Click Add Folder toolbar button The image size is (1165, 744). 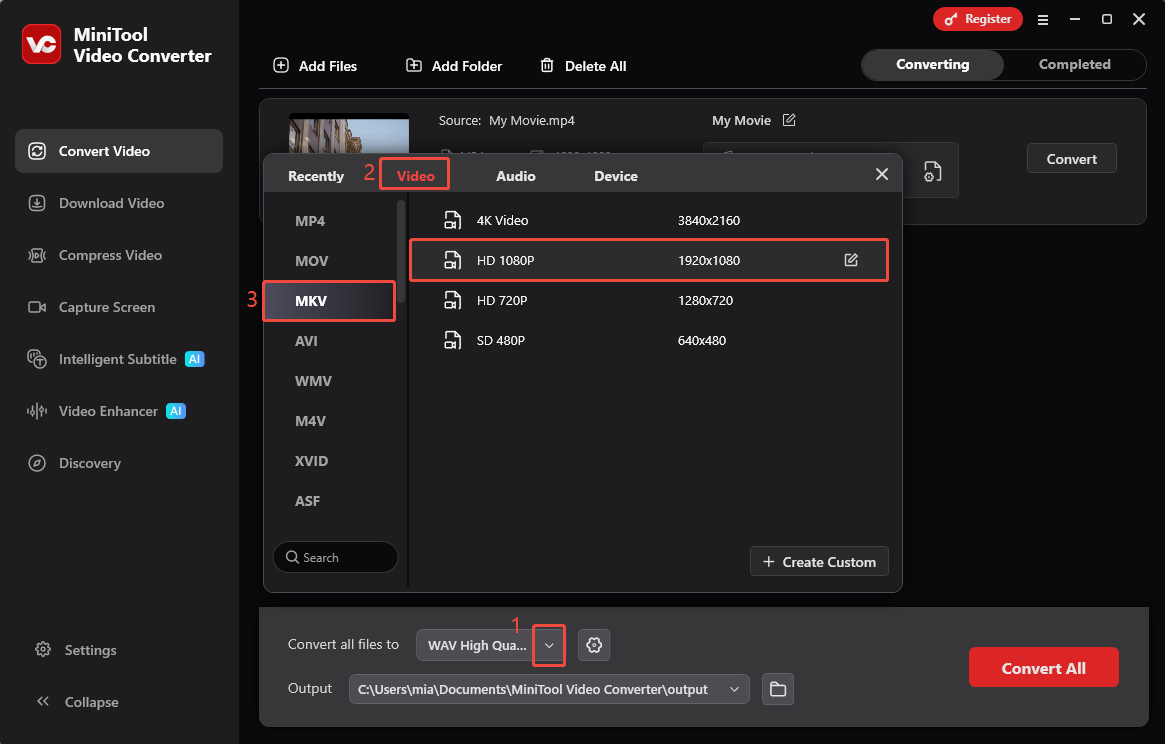point(454,65)
